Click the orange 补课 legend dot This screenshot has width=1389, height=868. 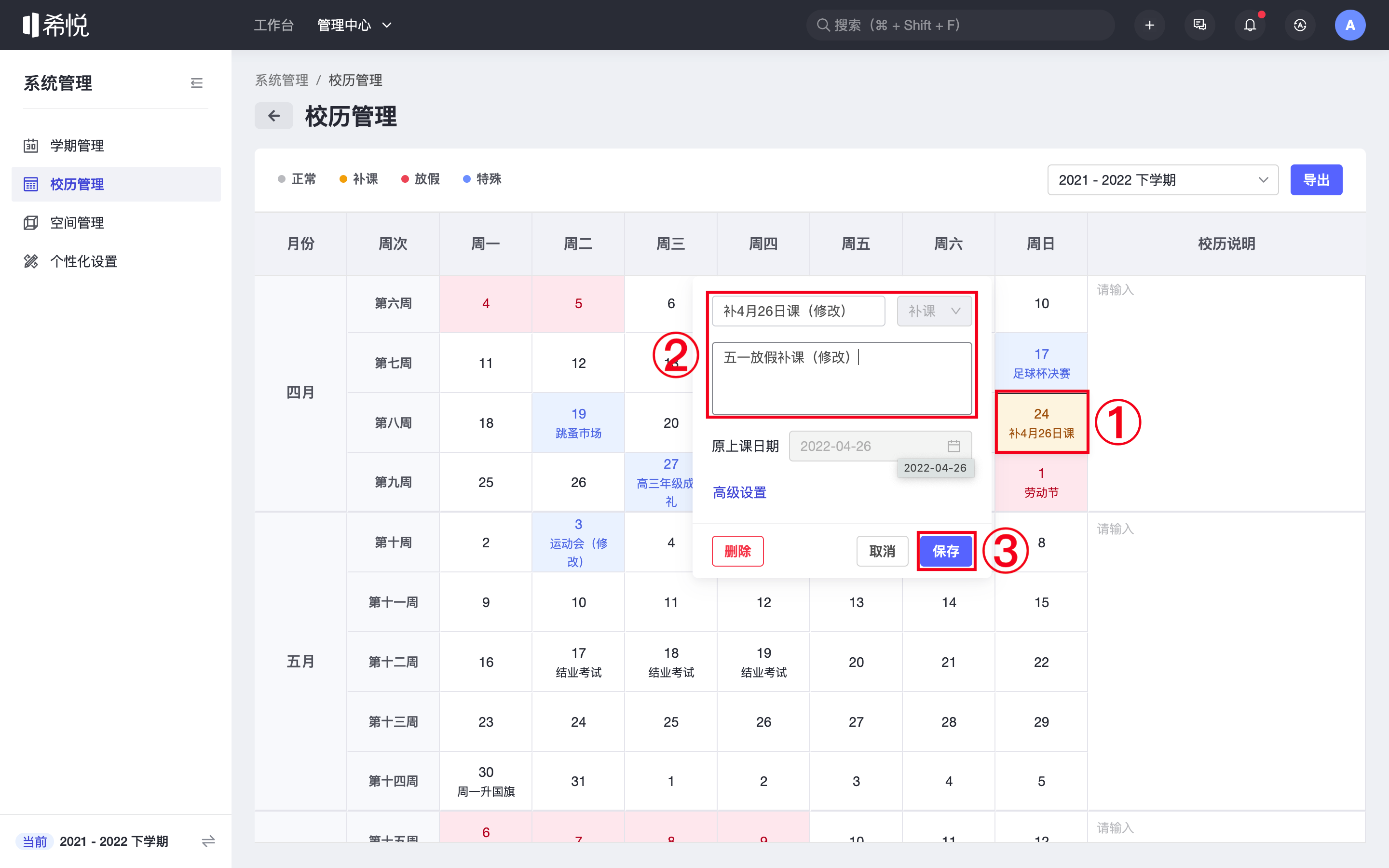(x=343, y=179)
